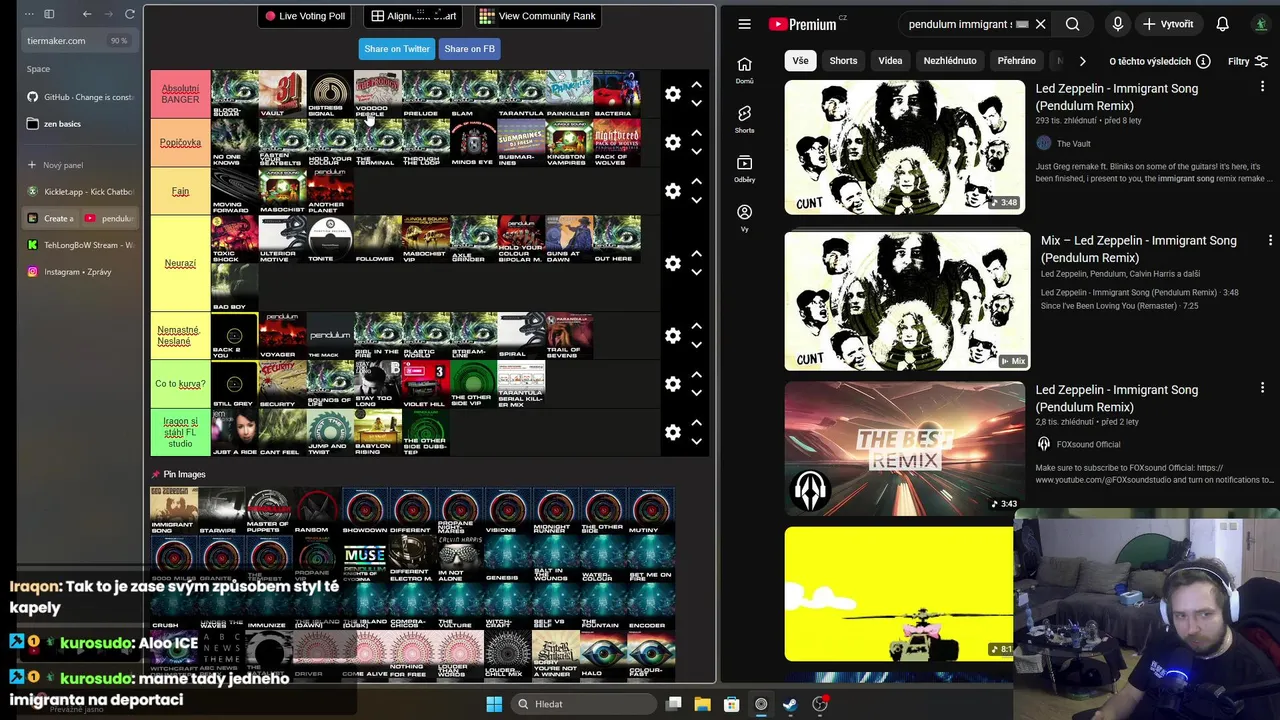Go back with Zen browser back arrow
1280x720 pixels.
click(x=87, y=14)
